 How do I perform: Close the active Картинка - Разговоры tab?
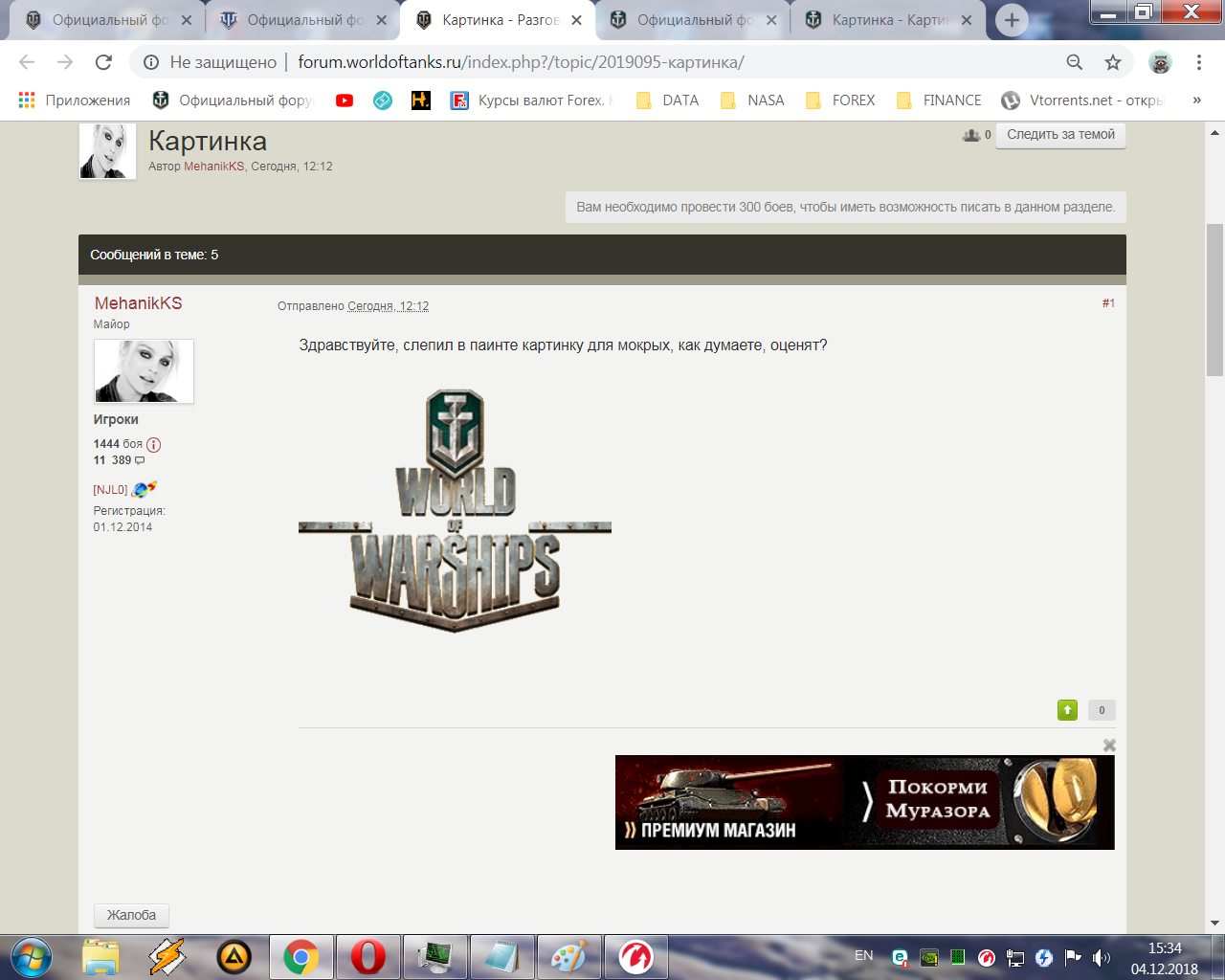pyautogui.click(x=576, y=20)
